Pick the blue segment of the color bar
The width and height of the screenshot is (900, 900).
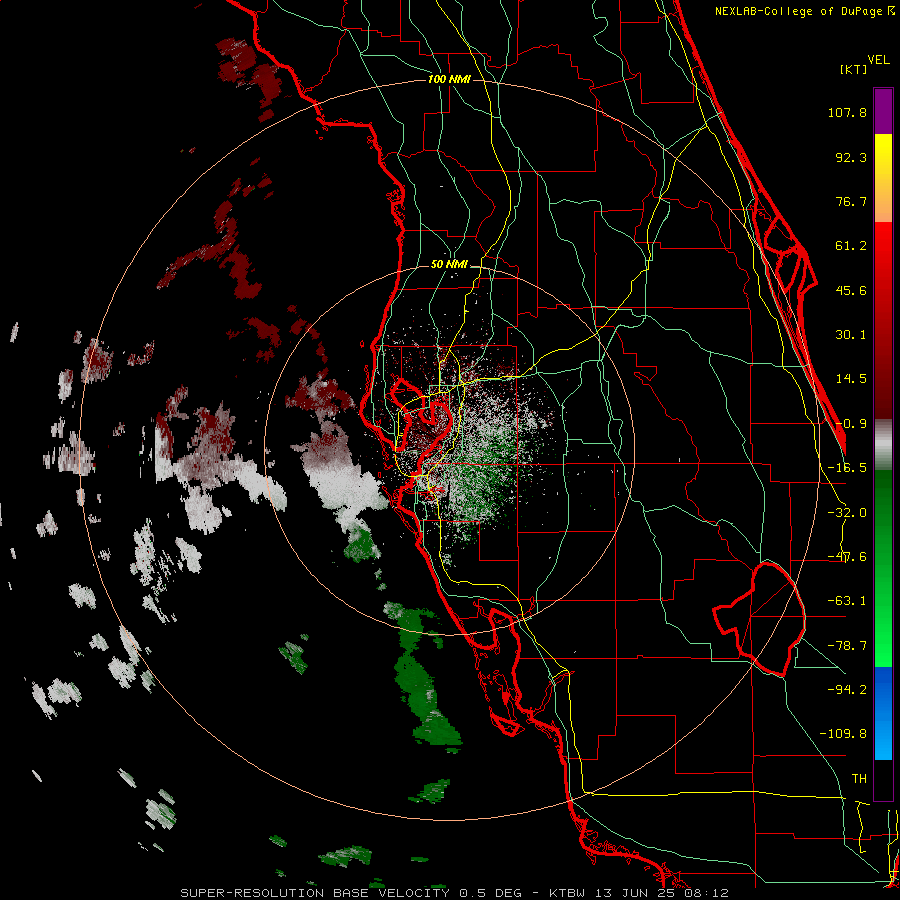coord(883,713)
